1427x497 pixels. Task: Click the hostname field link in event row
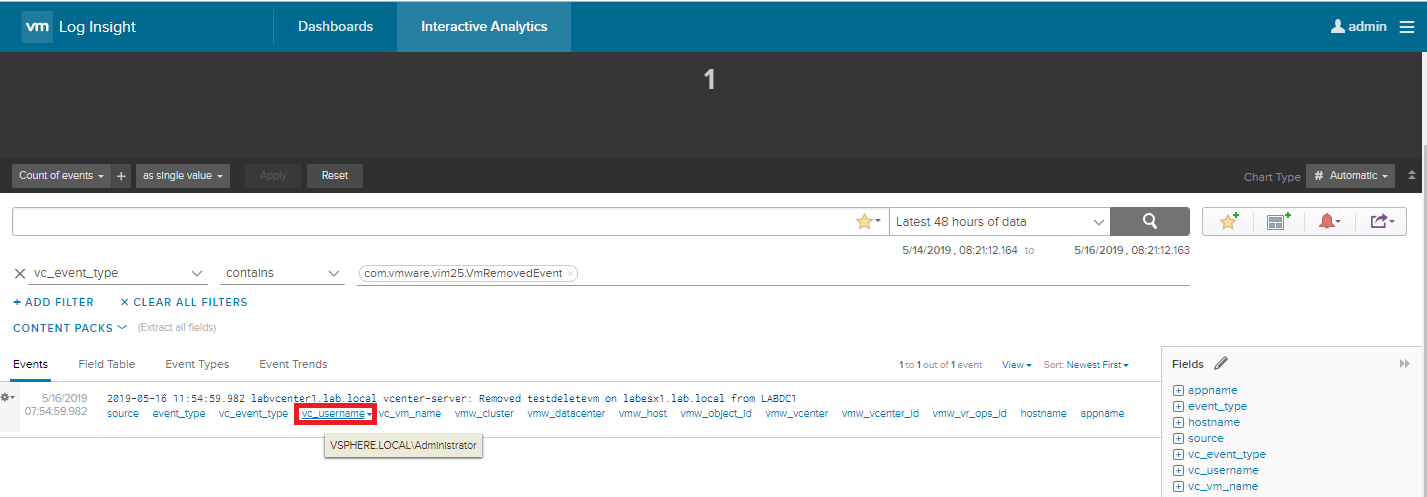[1043, 413]
